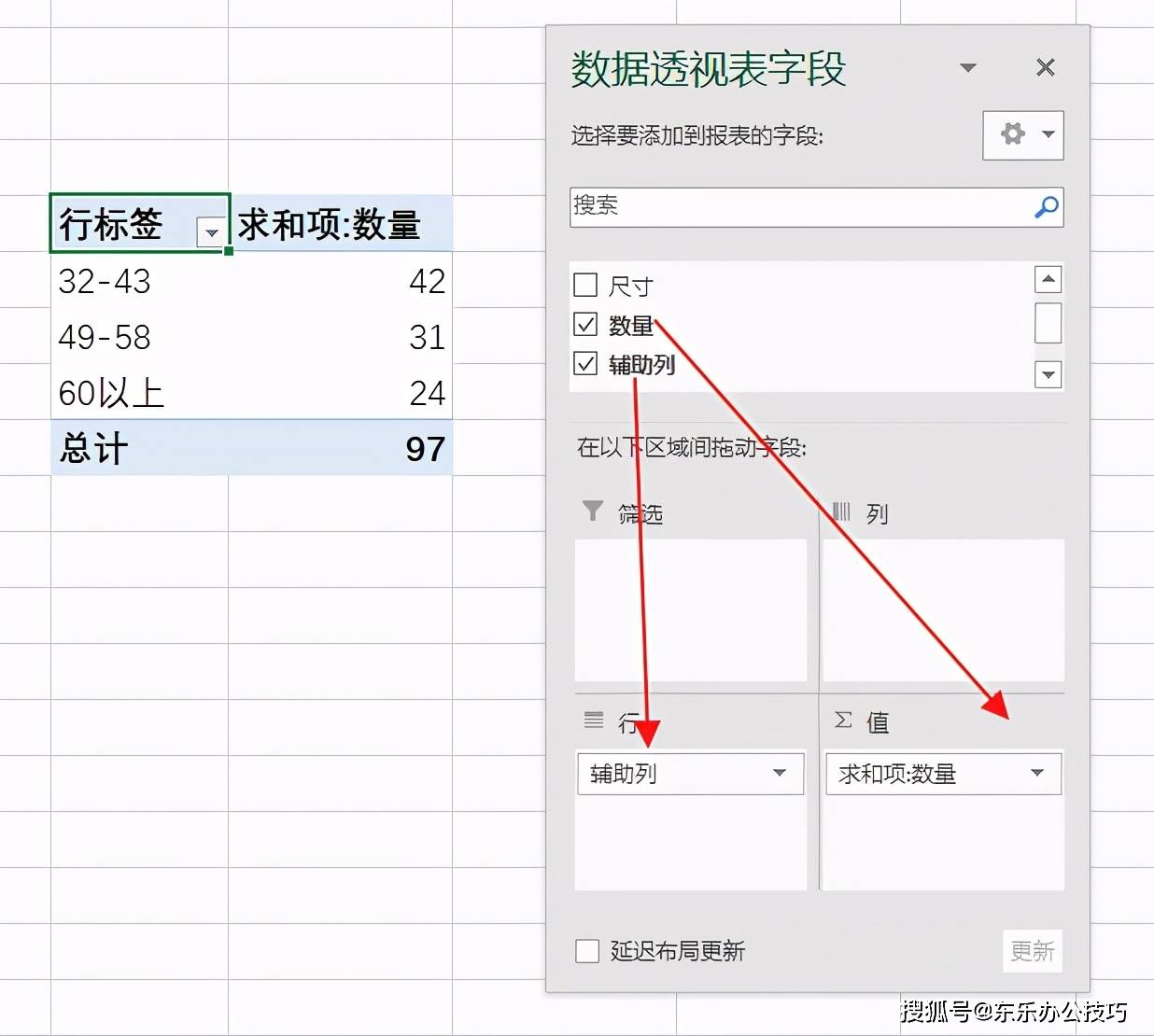Click the 更新 button
Screen dimensions: 1154x1036
(x=1033, y=951)
